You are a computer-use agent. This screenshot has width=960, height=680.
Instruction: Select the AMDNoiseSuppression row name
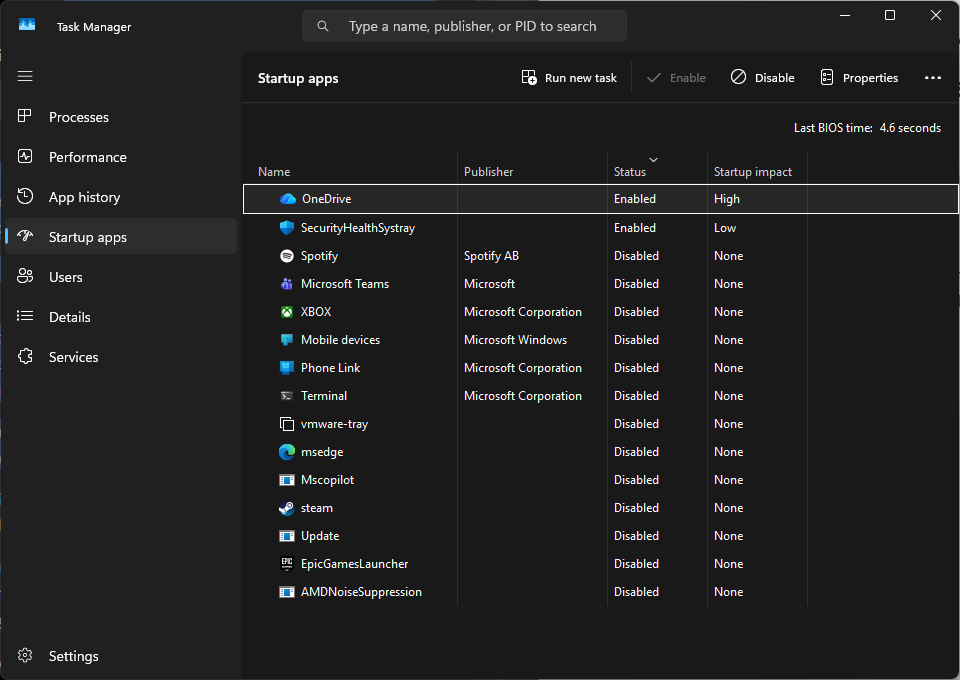pos(361,592)
